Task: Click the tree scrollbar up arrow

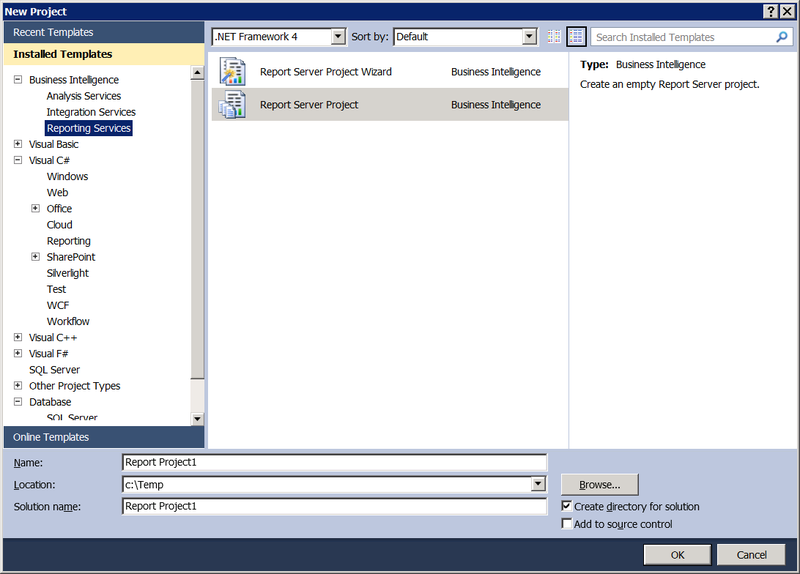Action: click(x=197, y=73)
